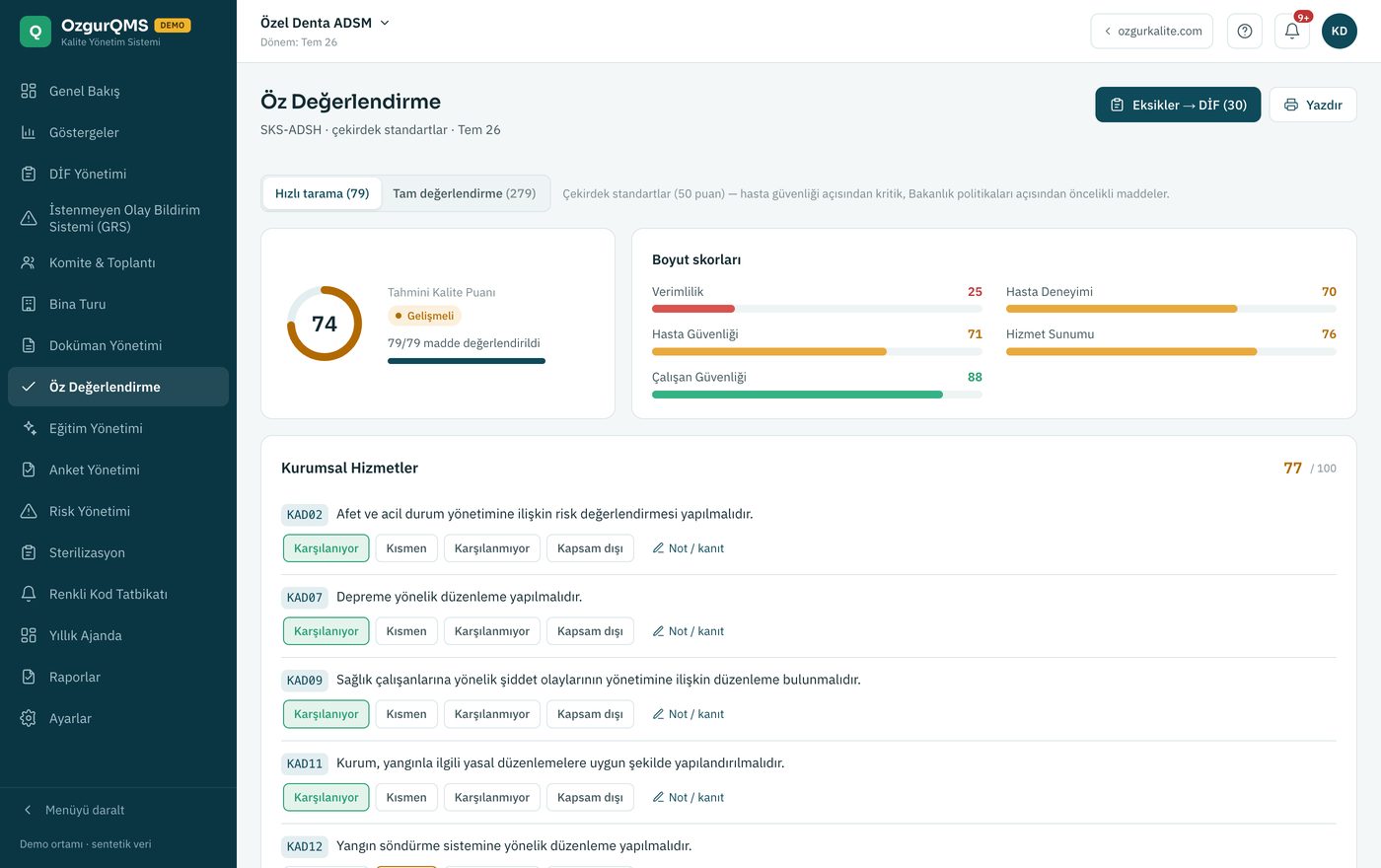
Task: Click Eksikler → DİF (30) button
Action: (1178, 105)
